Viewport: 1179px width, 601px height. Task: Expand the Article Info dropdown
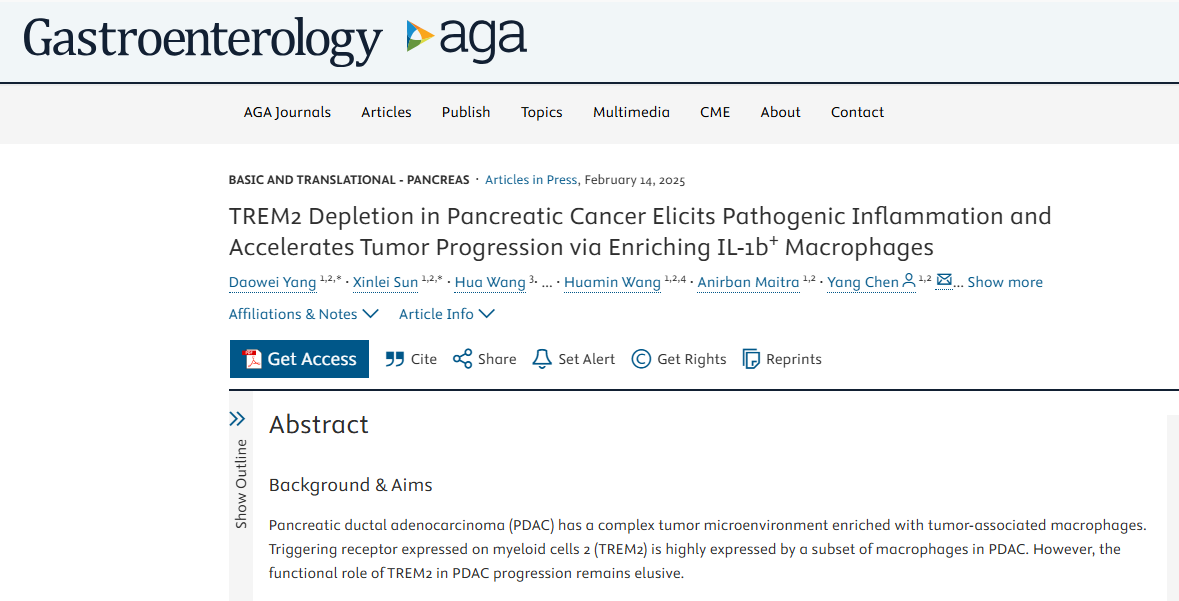pyautogui.click(x=447, y=314)
